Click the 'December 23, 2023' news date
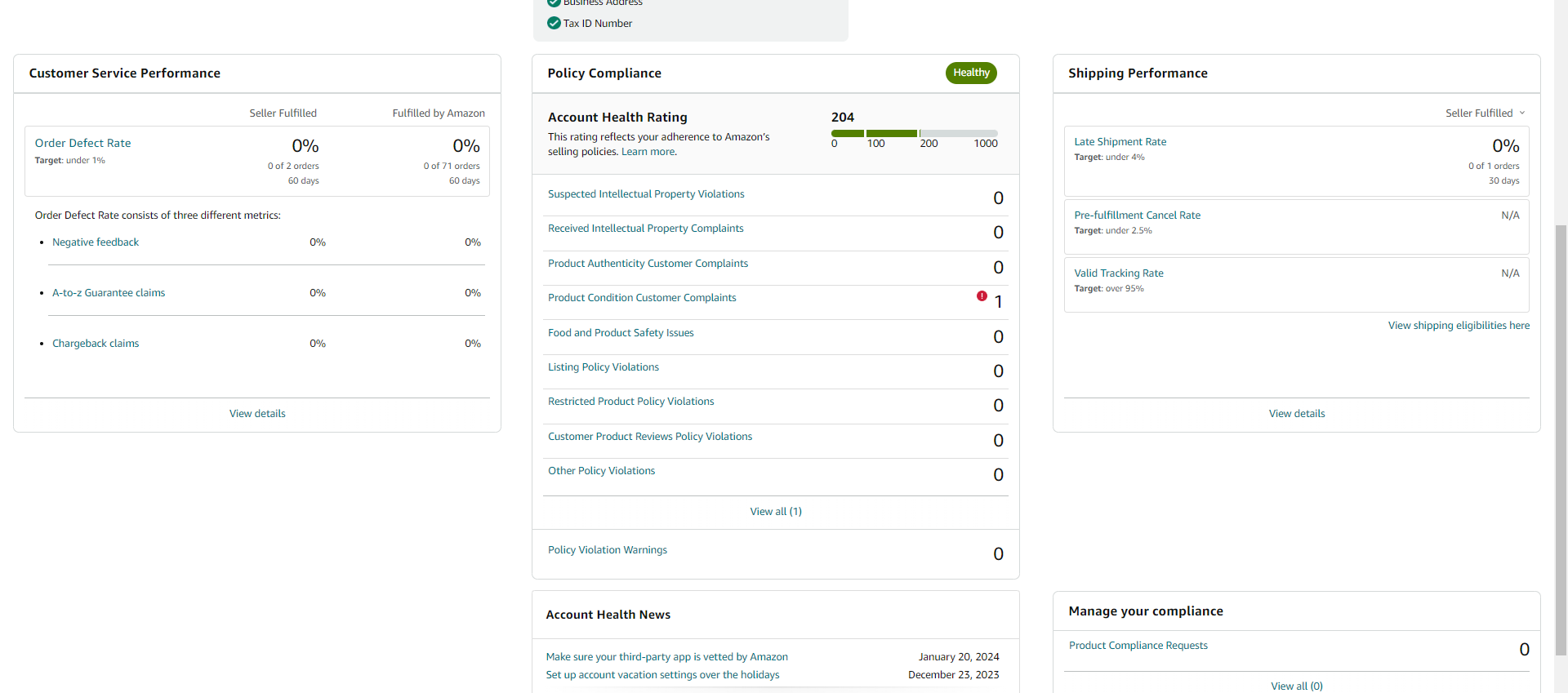The image size is (1568, 693). coord(953,675)
